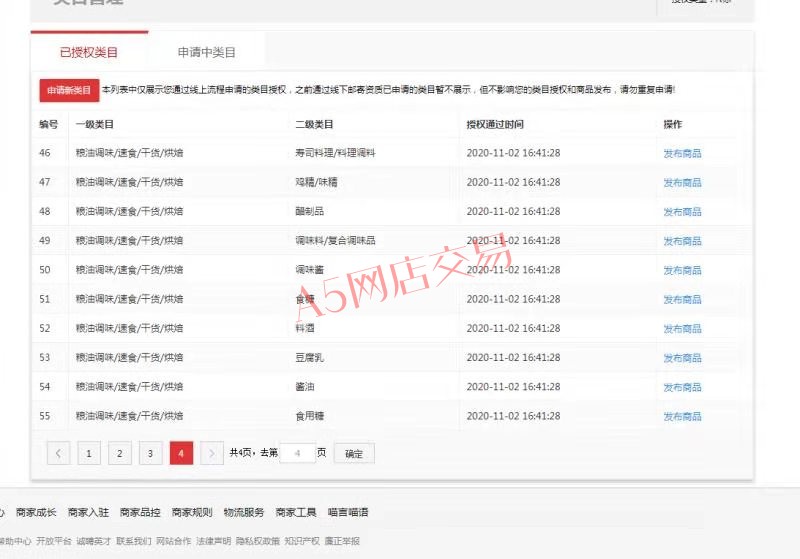Publish product for 鸡精/味精 row
The image size is (800, 559).
(x=682, y=183)
